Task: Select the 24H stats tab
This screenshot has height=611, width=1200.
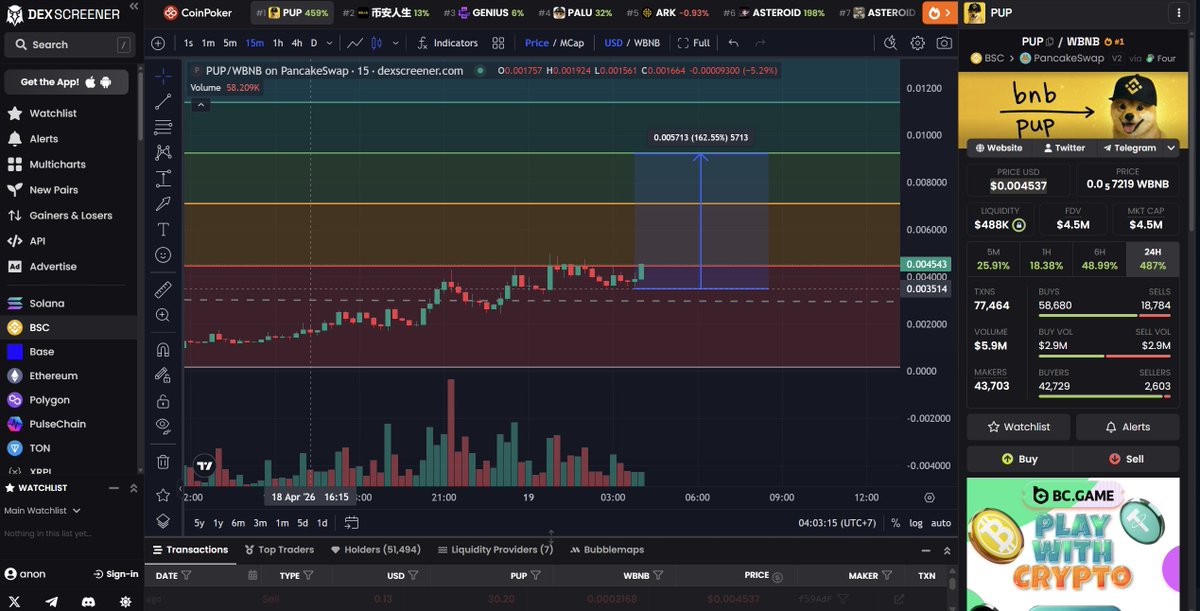Action: click(x=1153, y=259)
